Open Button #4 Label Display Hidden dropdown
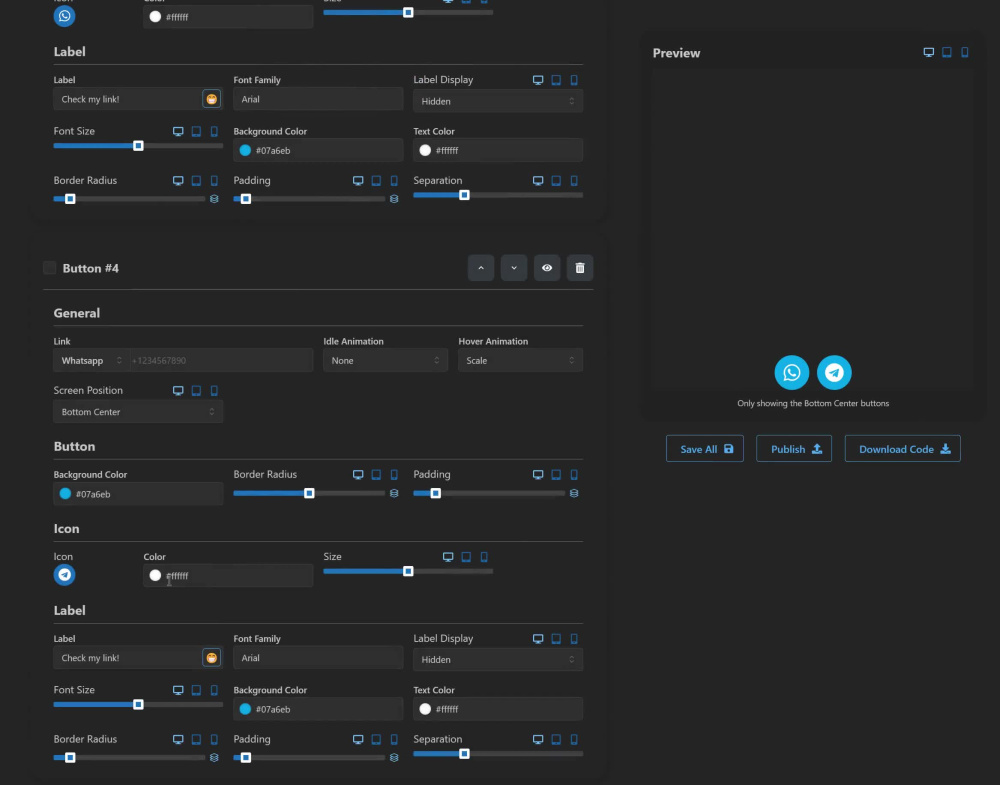 coord(498,659)
